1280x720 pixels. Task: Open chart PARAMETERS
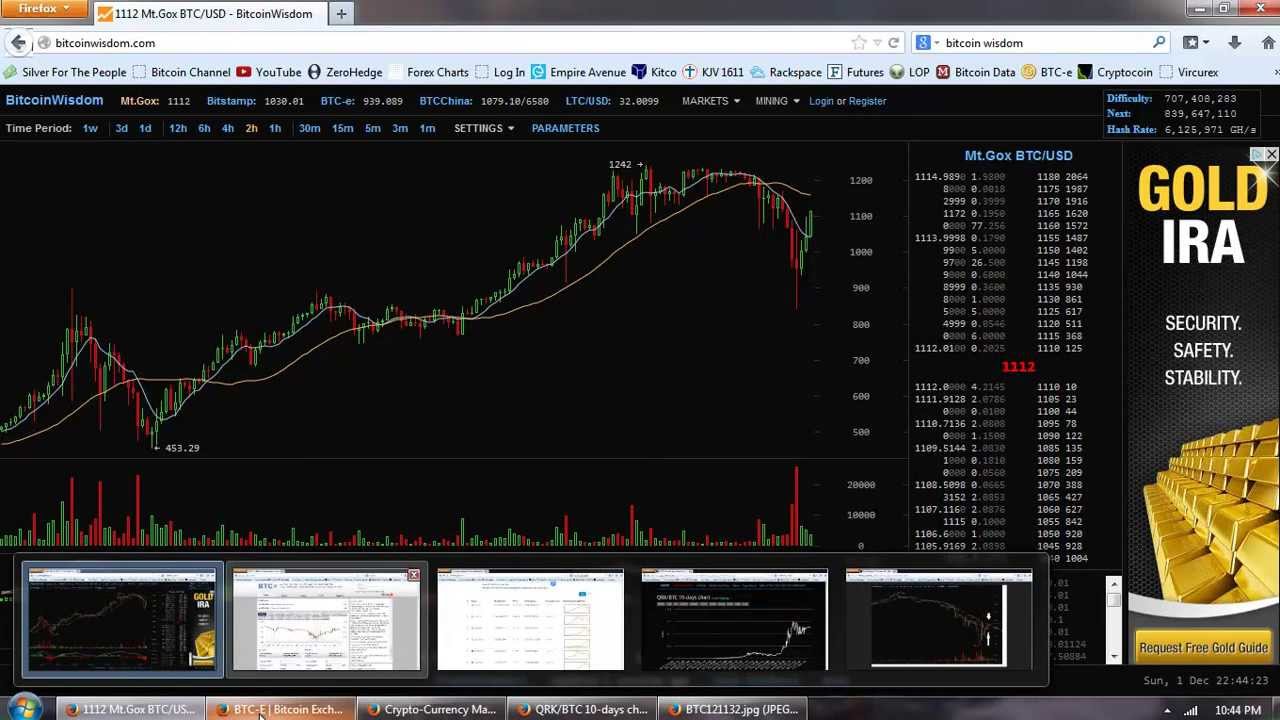tap(565, 128)
